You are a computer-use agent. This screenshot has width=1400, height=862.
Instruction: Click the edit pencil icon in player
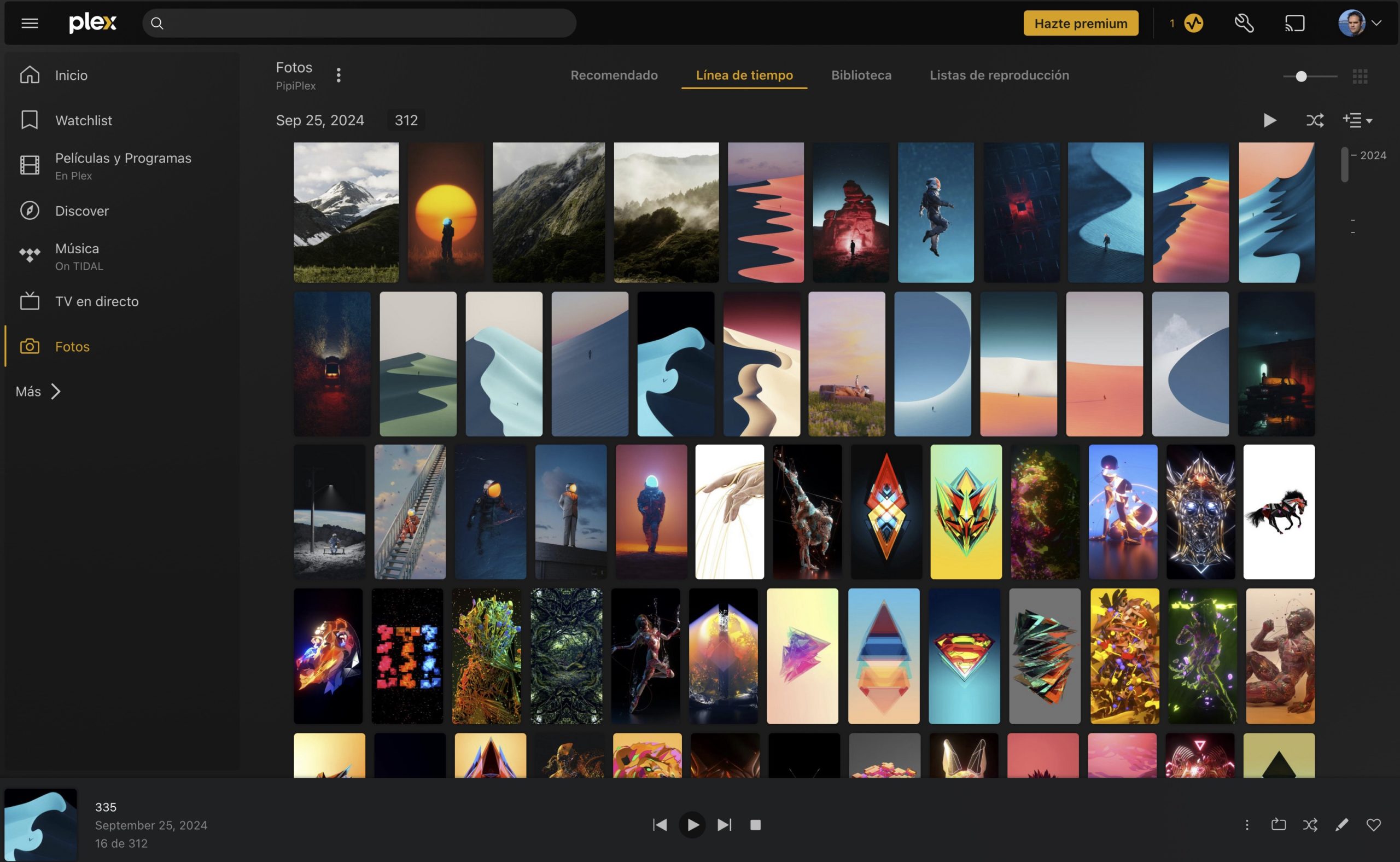pyautogui.click(x=1342, y=825)
